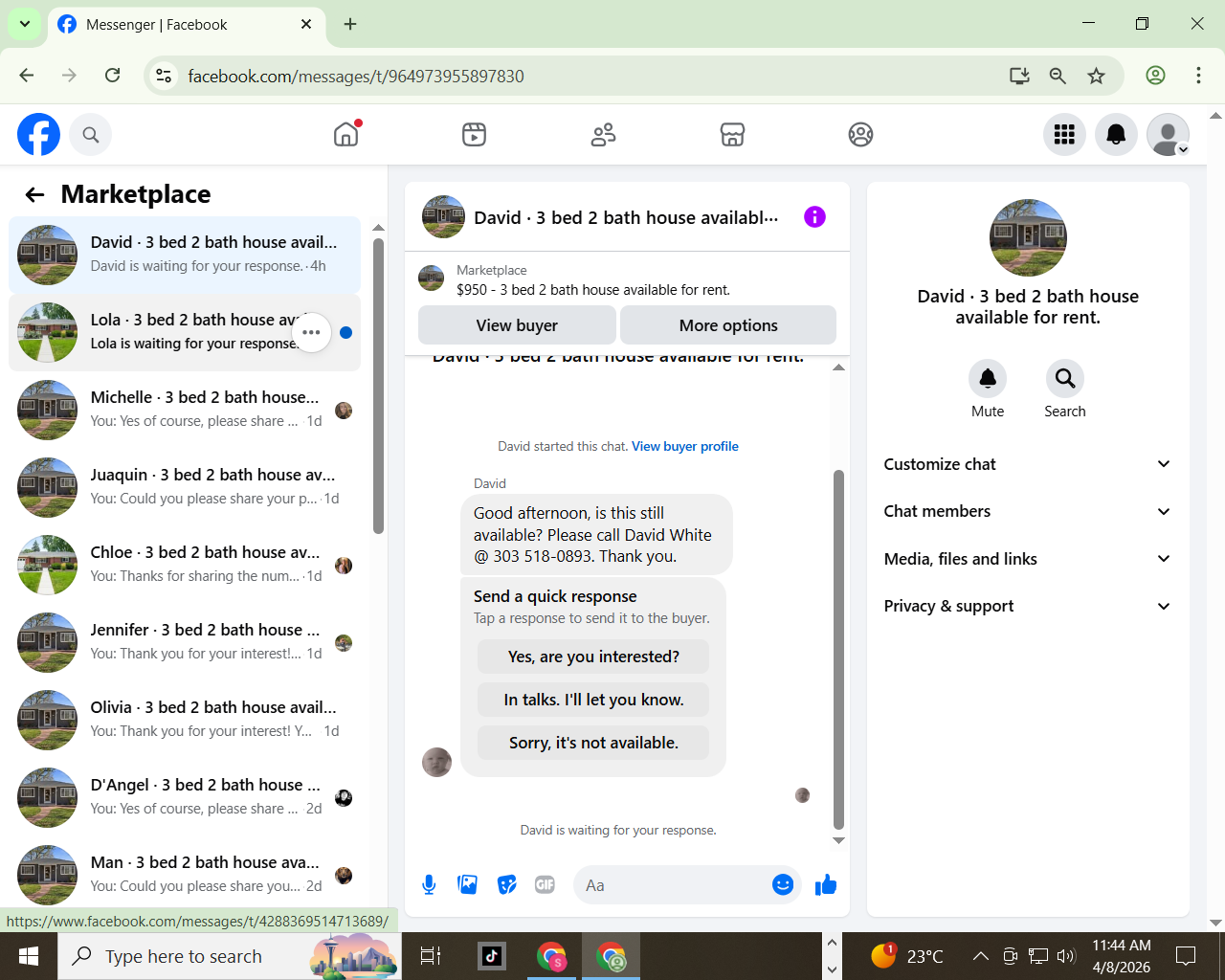Search in conversation using Search icon
This screenshot has height=980, width=1225.
(1064, 379)
